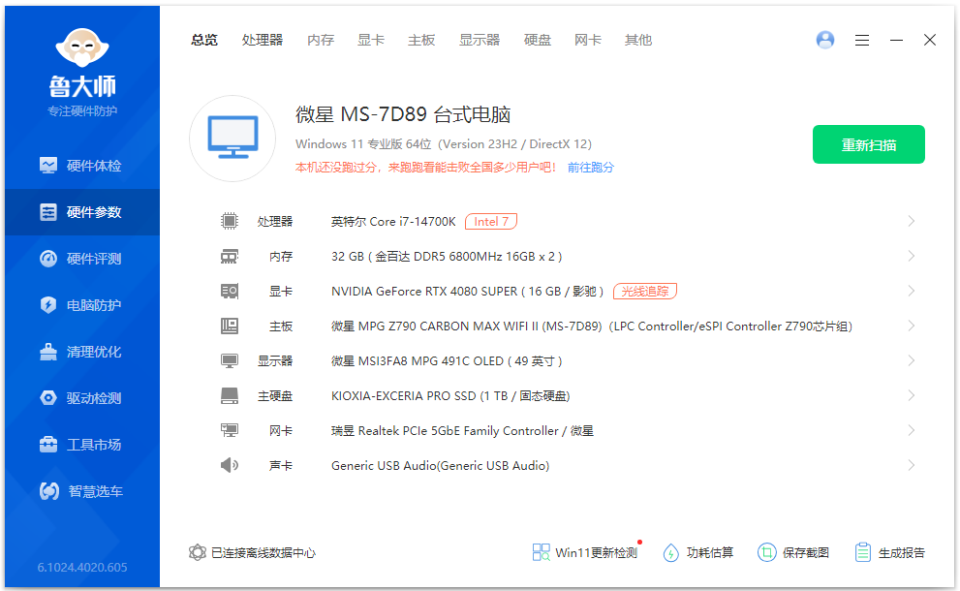Click the 处理器 chip icon
The height and width of the screenshot is (591, 960).
230,221
